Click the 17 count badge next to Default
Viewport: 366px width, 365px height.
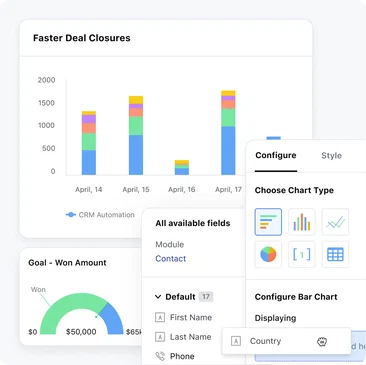pos(206,297)
